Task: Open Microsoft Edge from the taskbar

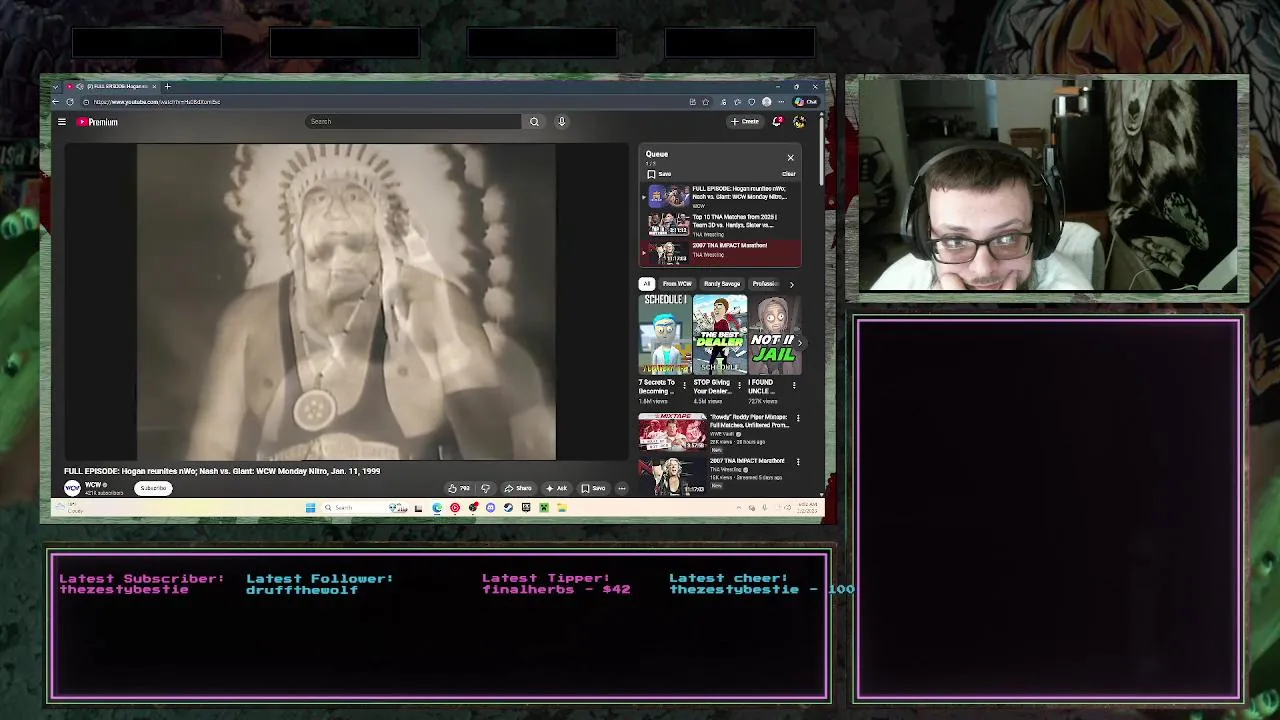Action: (437, 507)
